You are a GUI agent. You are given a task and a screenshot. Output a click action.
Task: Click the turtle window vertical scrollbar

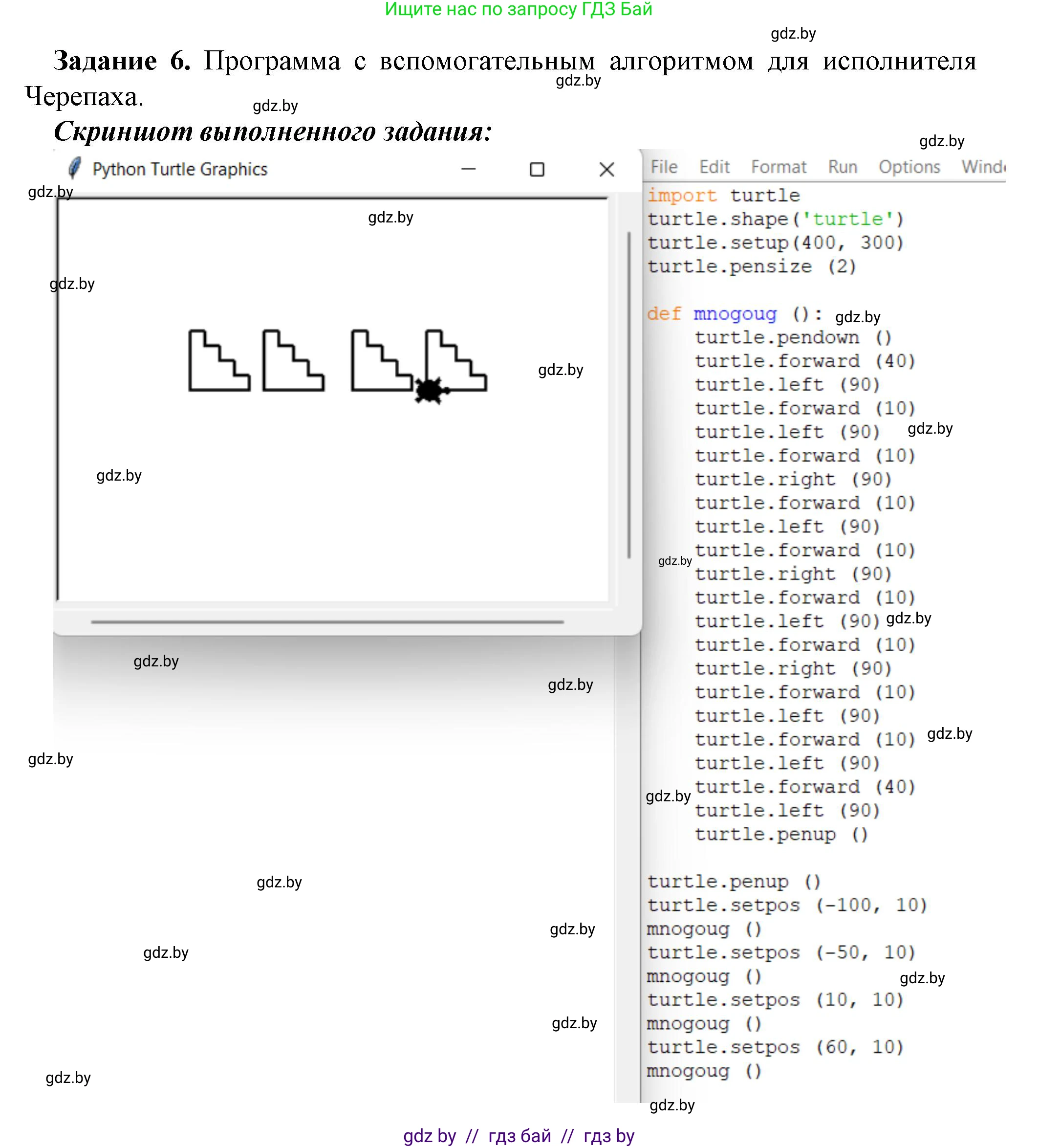coord(628,394)
